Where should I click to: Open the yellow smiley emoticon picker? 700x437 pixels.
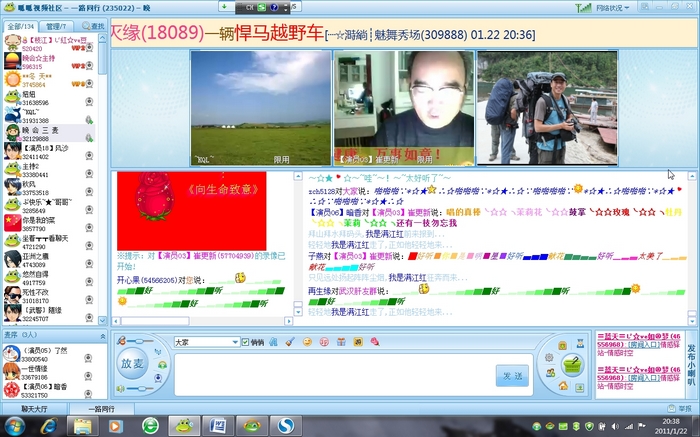(x=307, y=342)
